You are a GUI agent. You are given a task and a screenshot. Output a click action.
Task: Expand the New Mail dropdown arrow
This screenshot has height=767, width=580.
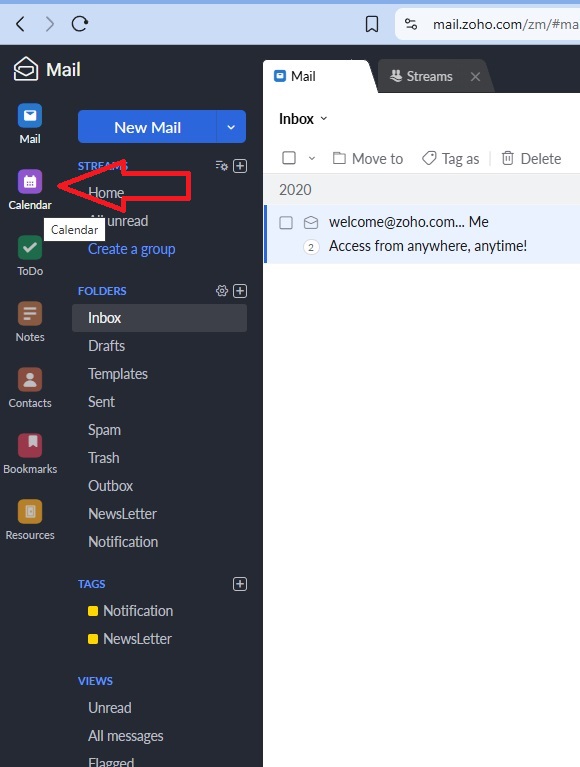pyautogui.click(x=231, y=127)
